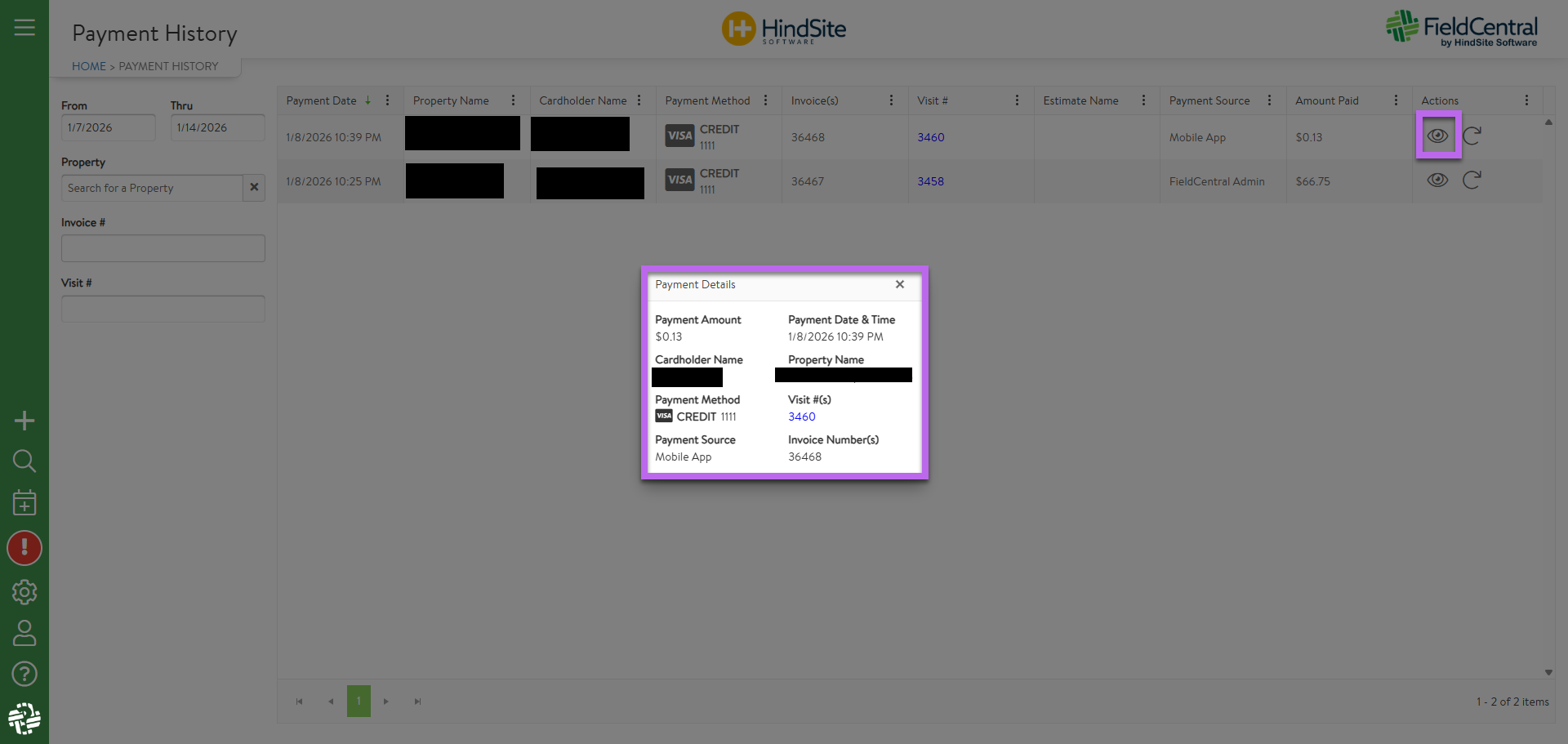Click the Invoice # input field

click(163, 248)
